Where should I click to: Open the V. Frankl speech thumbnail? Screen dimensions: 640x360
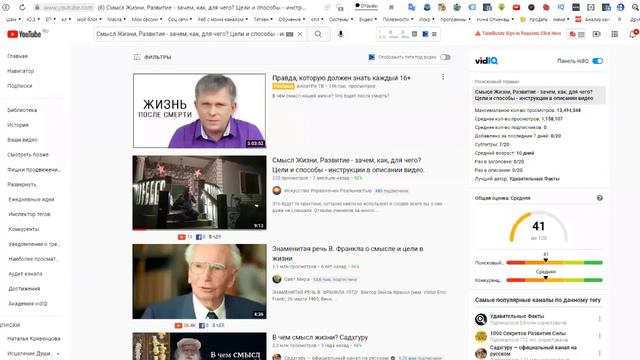[199, 281]
